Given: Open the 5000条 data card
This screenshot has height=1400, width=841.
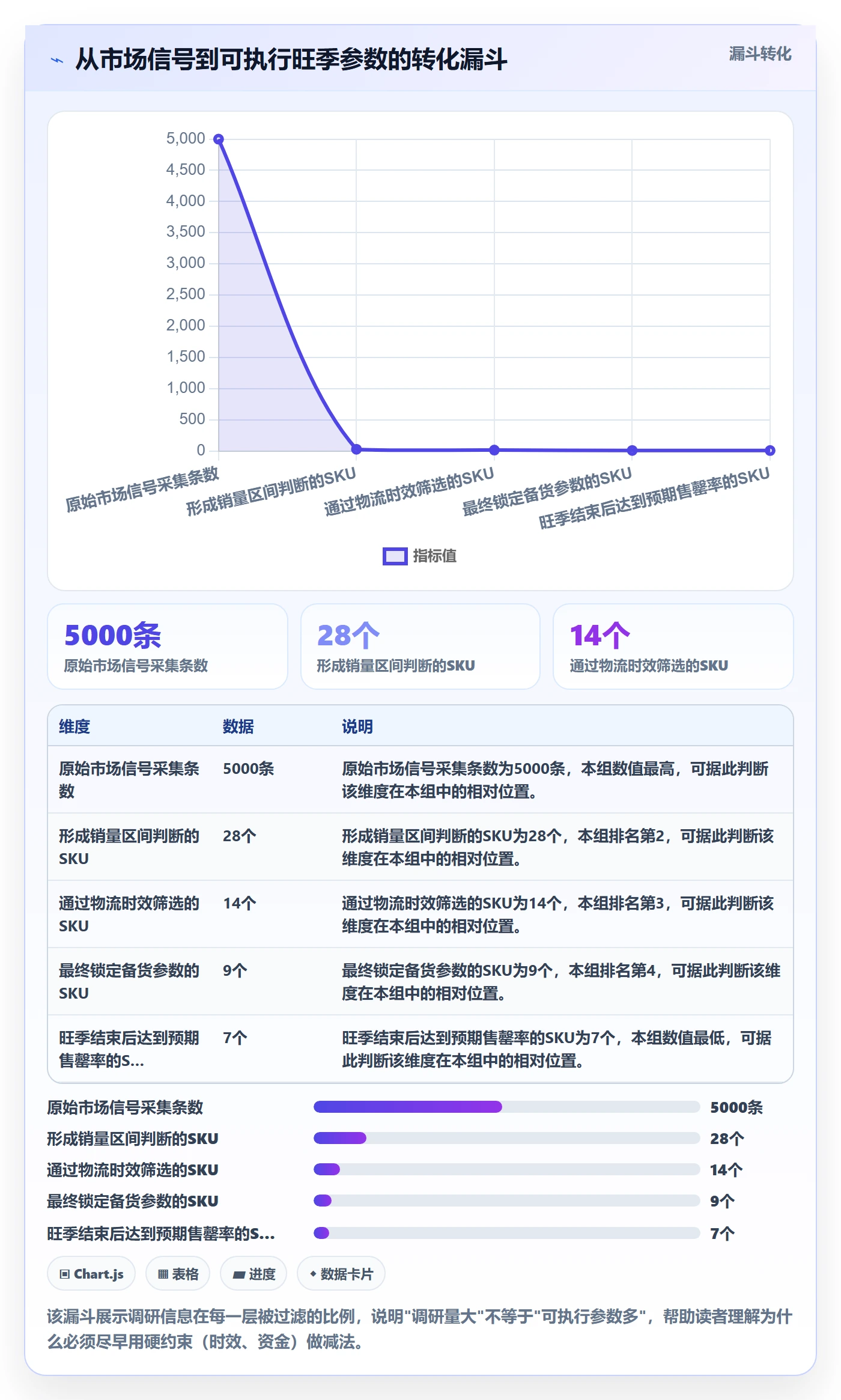Looking at the screenshot, I should pos(168,647).
